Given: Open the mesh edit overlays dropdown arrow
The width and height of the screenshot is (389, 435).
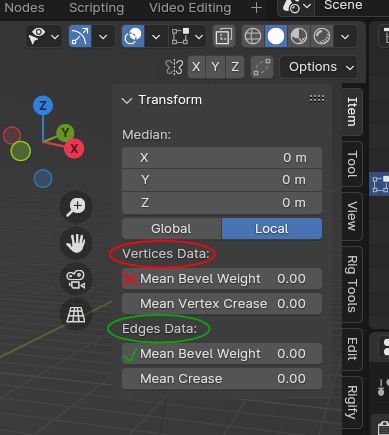Looking at the screenshot, I should click(x=199, y=36).
